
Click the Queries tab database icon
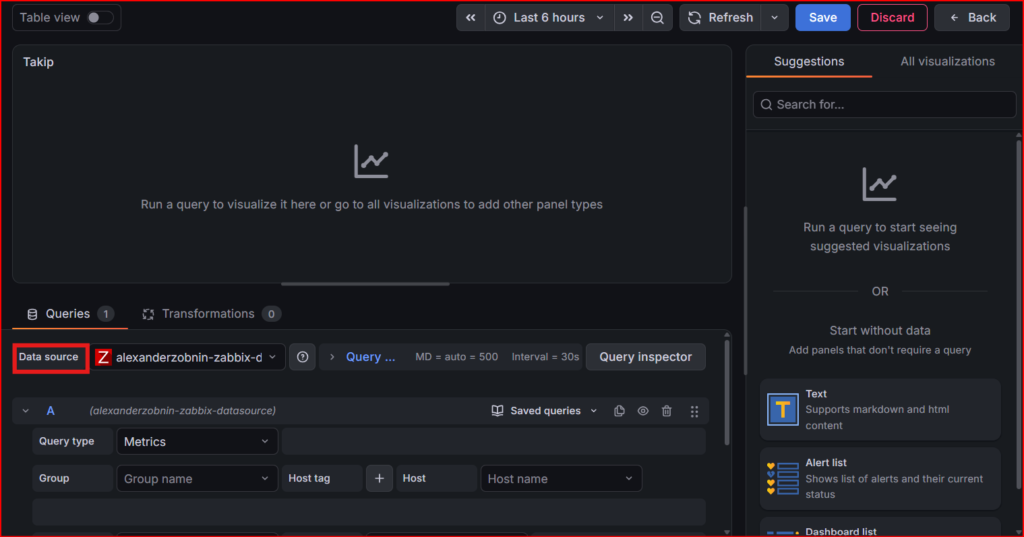32,314
